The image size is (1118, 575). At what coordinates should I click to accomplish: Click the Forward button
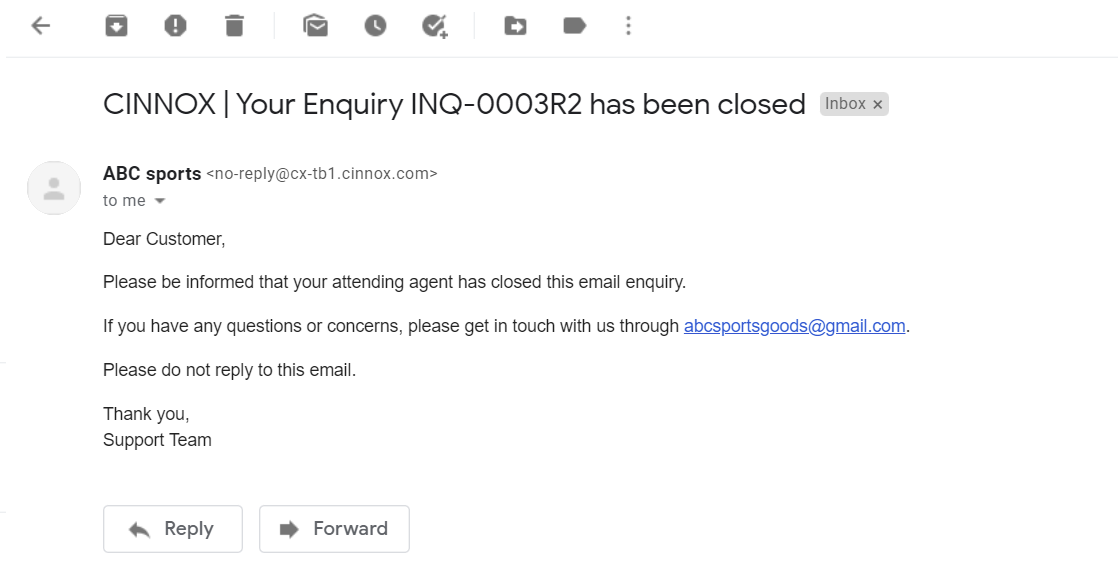click(x=334, y=529)
